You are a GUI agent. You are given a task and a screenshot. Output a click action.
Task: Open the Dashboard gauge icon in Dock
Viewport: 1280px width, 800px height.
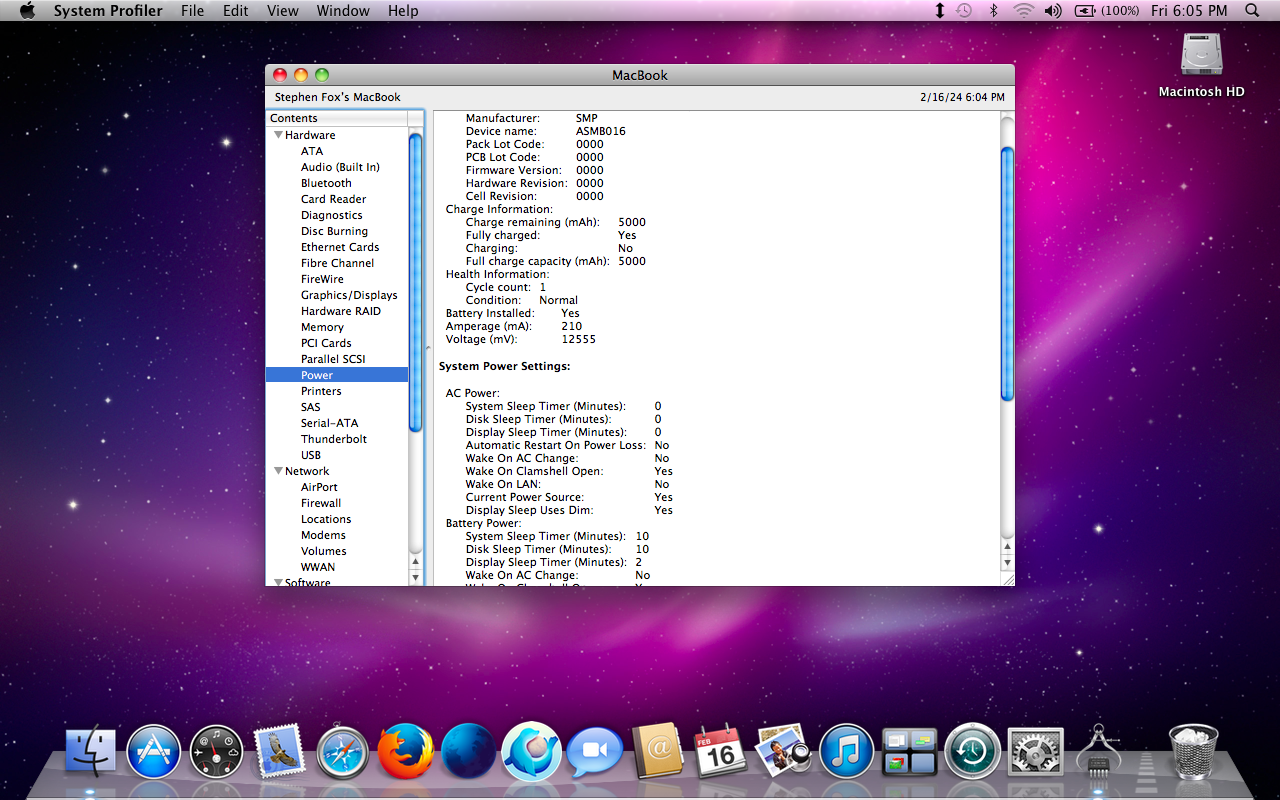point(217,752)
